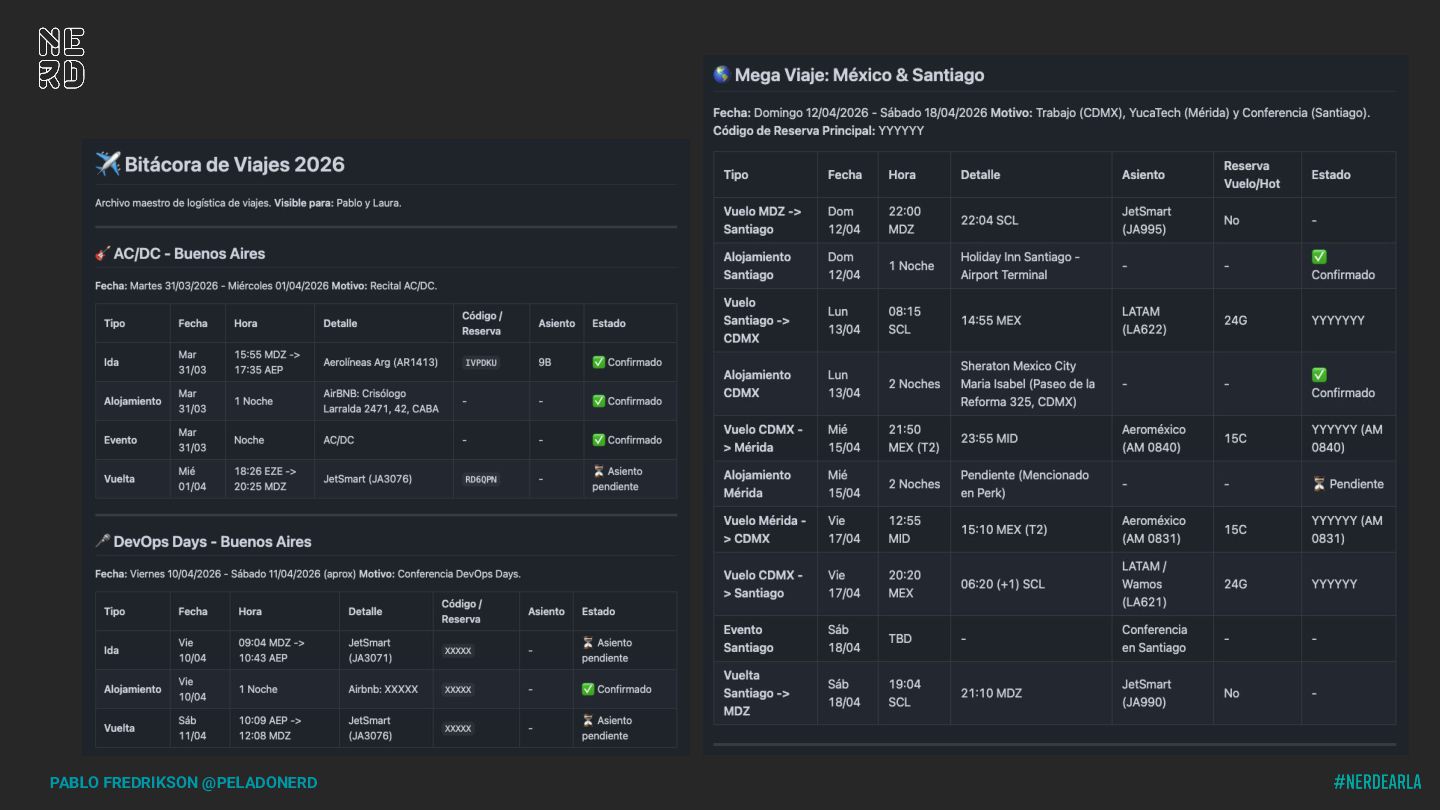This screenshot has height=810, width=1440.
Task: Select the Sheraton Mexico City Maria Isabel cell
Action: 1028,384
